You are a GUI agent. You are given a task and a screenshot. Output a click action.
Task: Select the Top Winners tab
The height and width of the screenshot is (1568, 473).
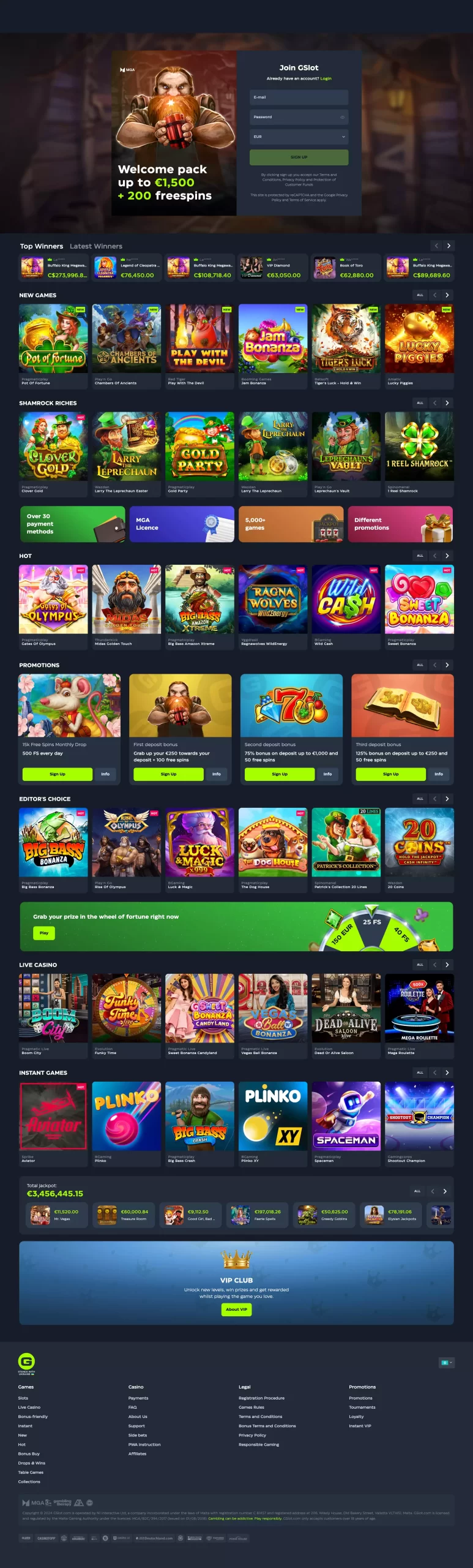[x=42, y=246]
